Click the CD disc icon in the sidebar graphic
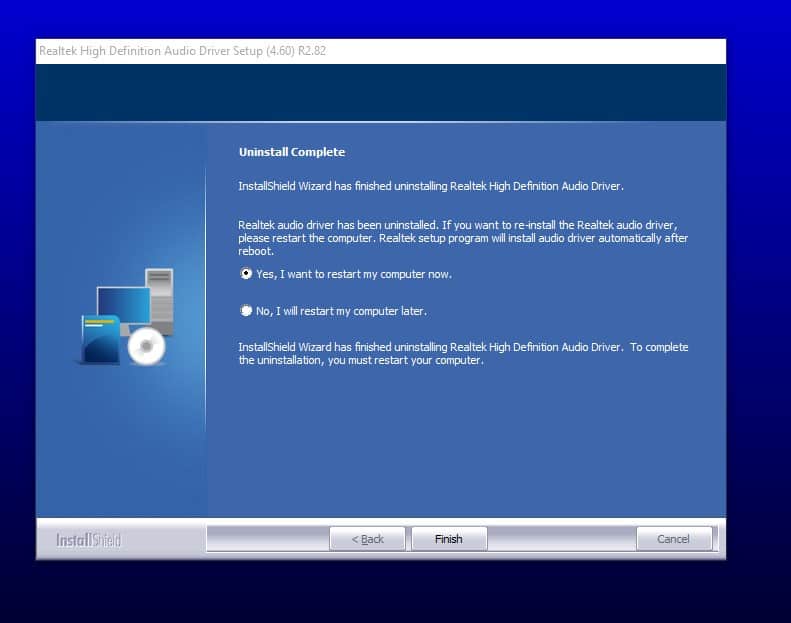Screen dimensions: 791x623 (146, 346)
